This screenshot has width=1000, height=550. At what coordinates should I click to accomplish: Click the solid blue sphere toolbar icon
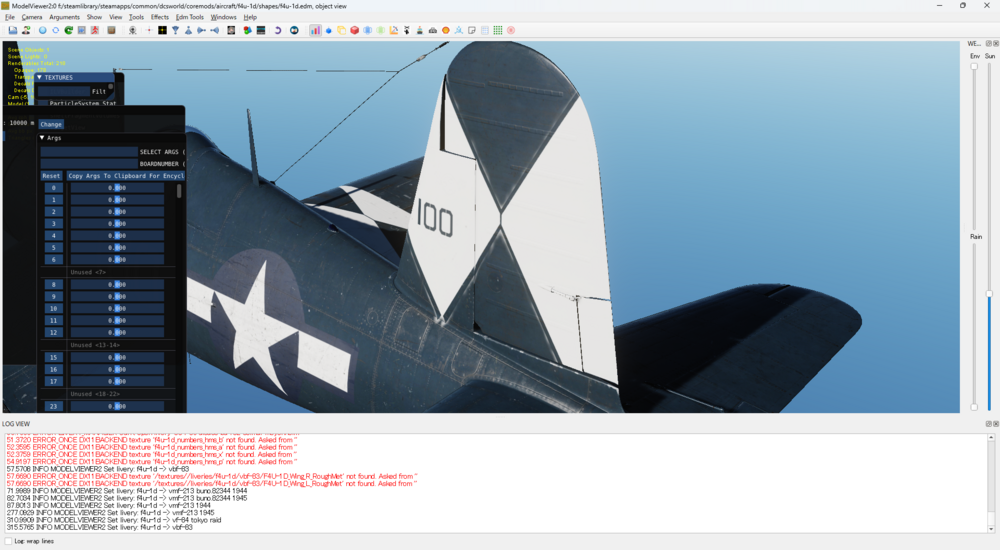42,30
